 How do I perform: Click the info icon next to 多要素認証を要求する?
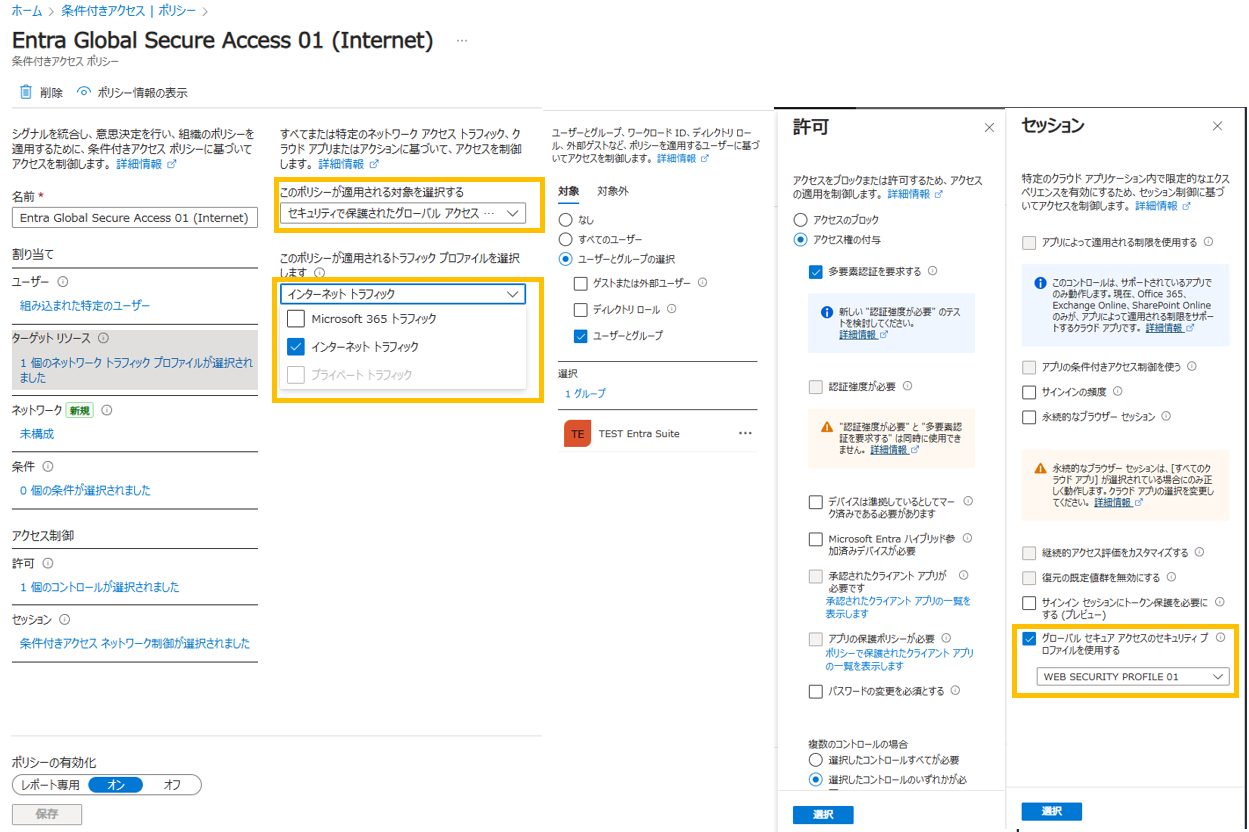[x=932, y=270]
